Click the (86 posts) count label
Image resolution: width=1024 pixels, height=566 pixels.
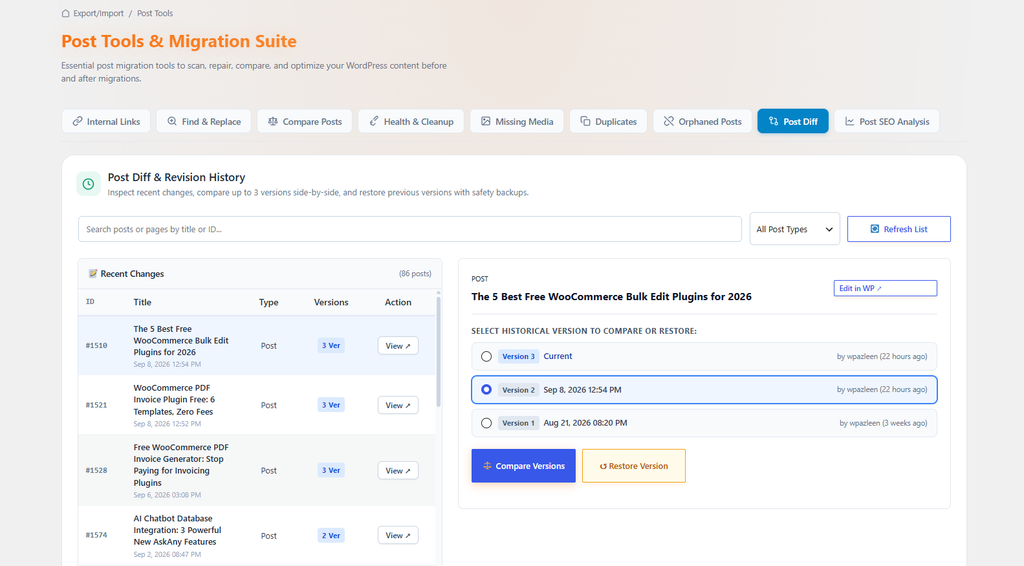click(415, 274)
